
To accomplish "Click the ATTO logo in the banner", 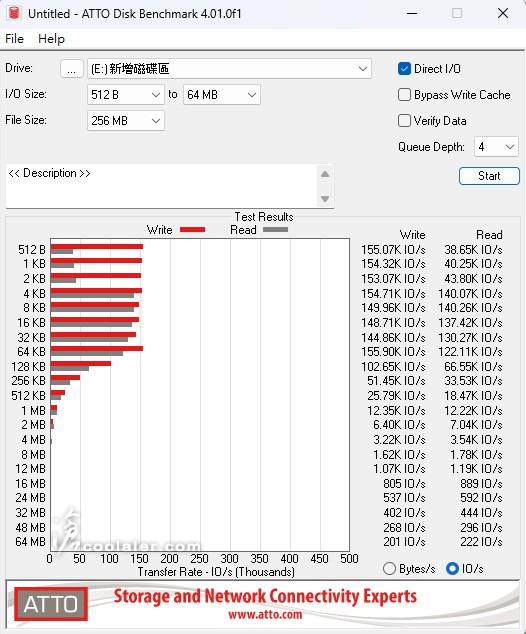I will point(51,604).
